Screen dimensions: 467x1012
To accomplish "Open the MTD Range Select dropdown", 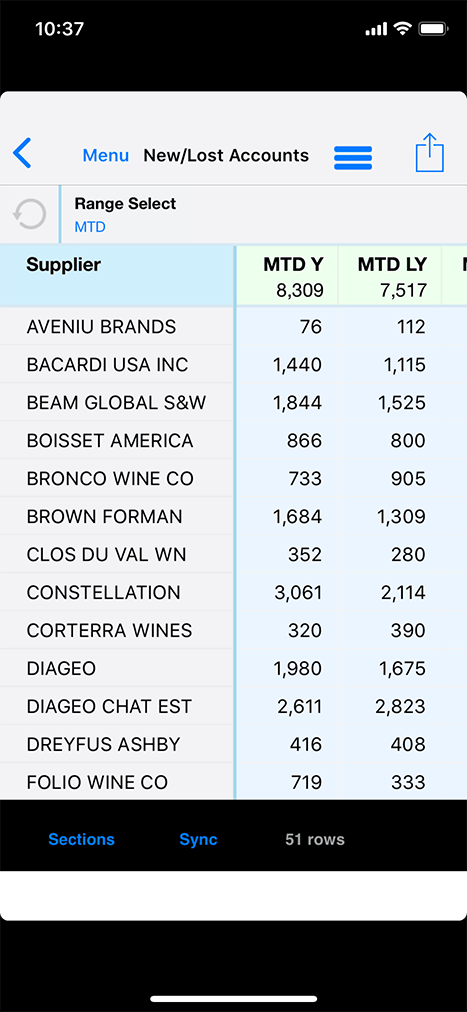I will 263,215.
